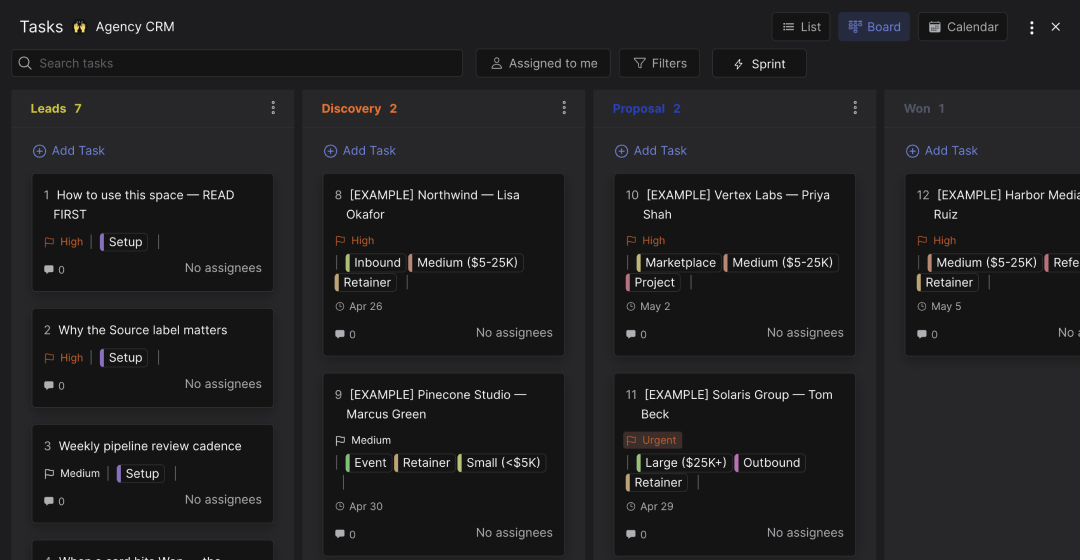Add Task in Proposal column
The width and height of the screenshot is (1080, 560).
point(651,151)
